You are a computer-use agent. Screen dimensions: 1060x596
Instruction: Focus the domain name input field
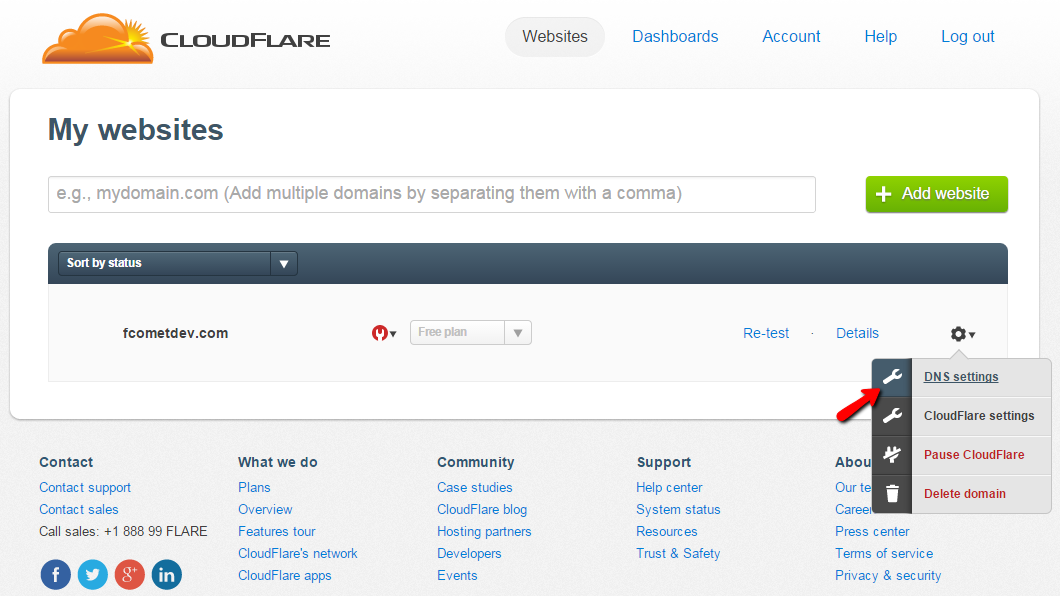(431, 194)
